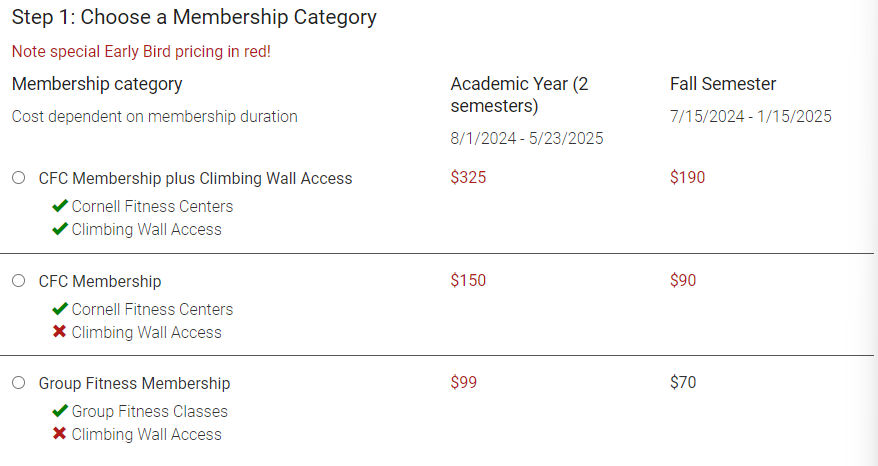878x466 pixels.
Task: Click green checkmark beside first Cornell Fitness Centers
Action: (60, 206)
